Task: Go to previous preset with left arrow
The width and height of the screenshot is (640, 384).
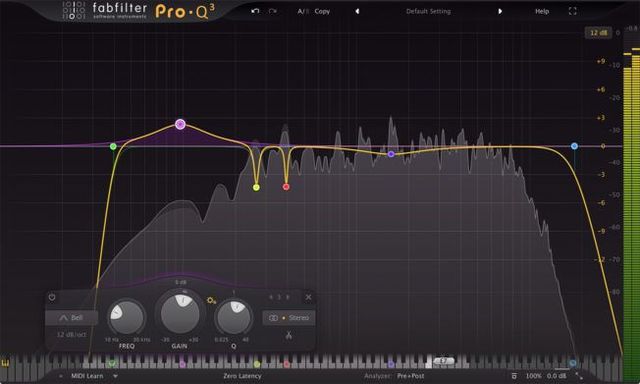Action: pos(357,11)
